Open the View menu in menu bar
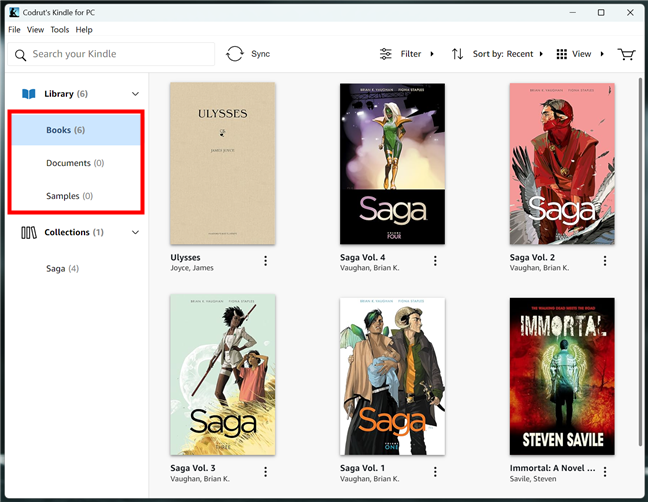Viewport: 648px width, 502px height. point(35,30)
